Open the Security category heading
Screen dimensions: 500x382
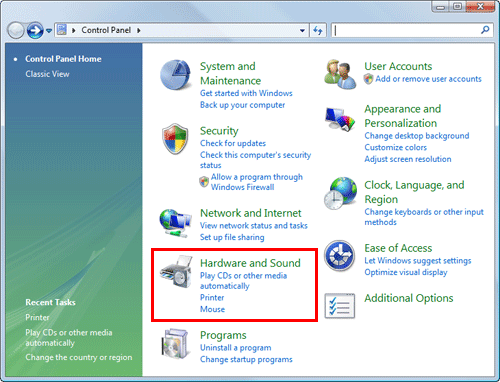tap(219, 131)
